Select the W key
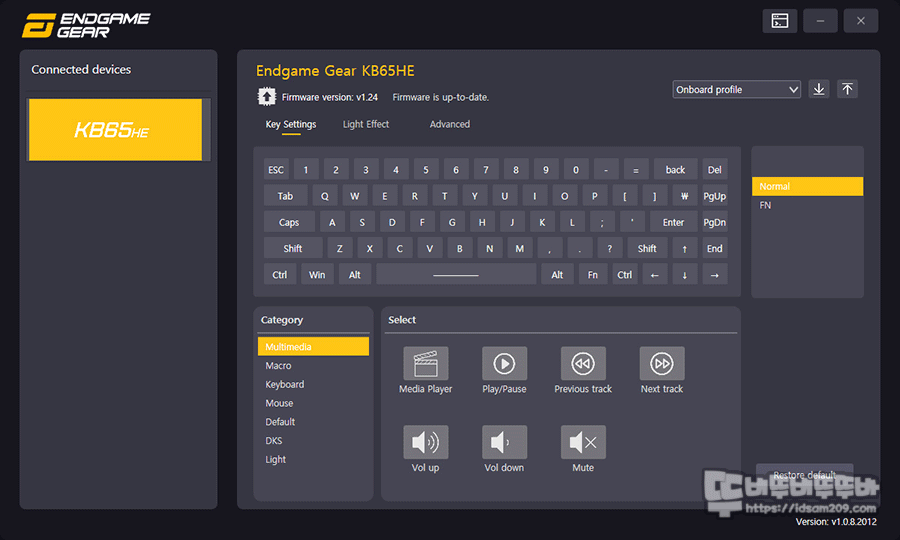This screenshot has height=540, width=900. coord(355,196)
